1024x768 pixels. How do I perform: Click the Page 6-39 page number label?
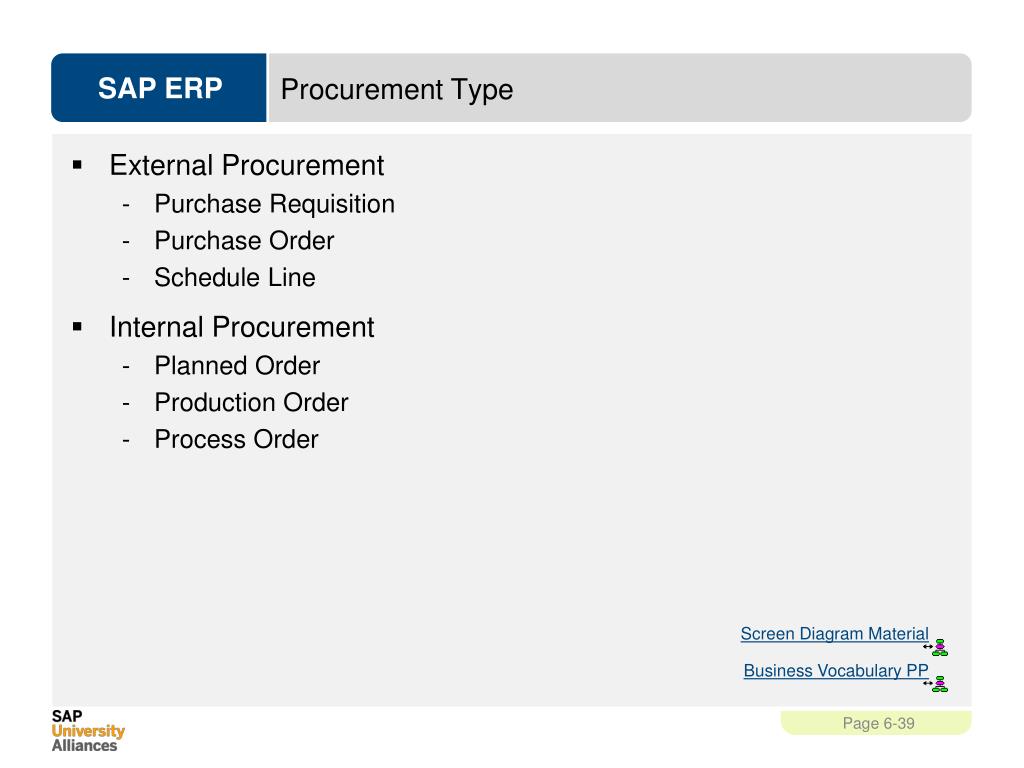878,724
